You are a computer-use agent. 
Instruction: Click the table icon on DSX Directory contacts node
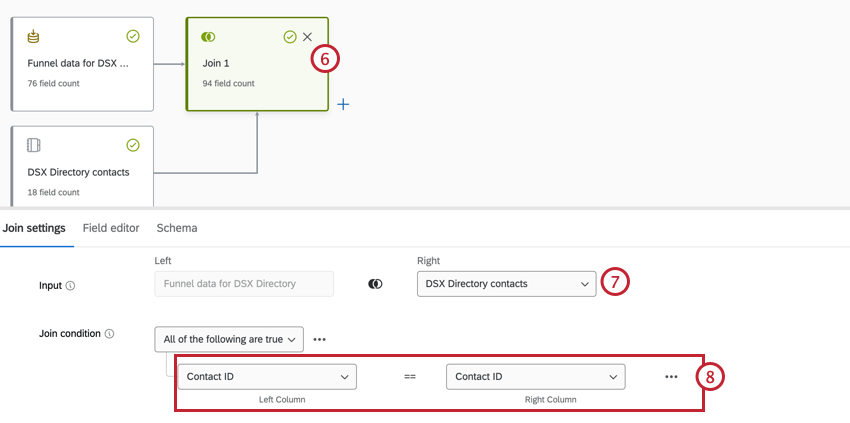click(34, 145)
